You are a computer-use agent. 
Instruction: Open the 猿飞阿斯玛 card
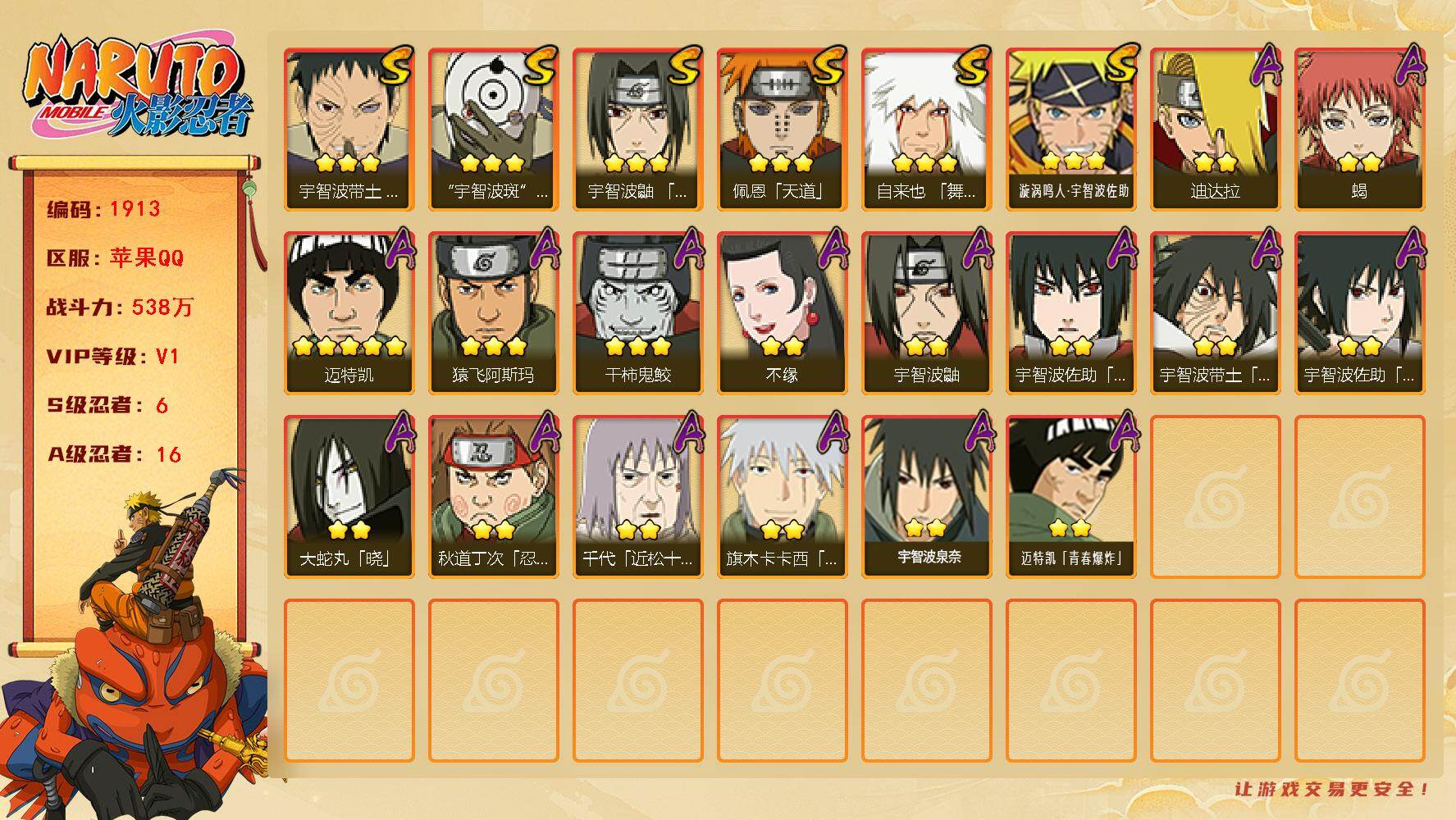pyautogui.click(x=493, y=312)
